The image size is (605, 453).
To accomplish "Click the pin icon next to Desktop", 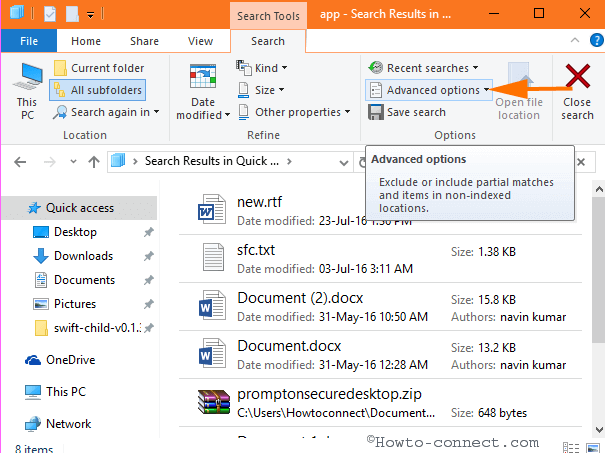I will click(x=149, y=232).
